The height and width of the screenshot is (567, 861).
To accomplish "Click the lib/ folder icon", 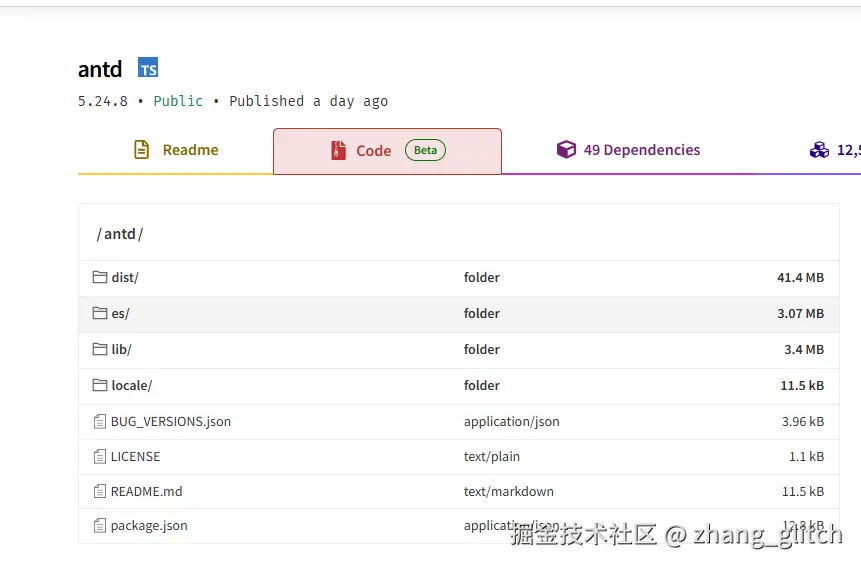I will [x=100, y=349].
